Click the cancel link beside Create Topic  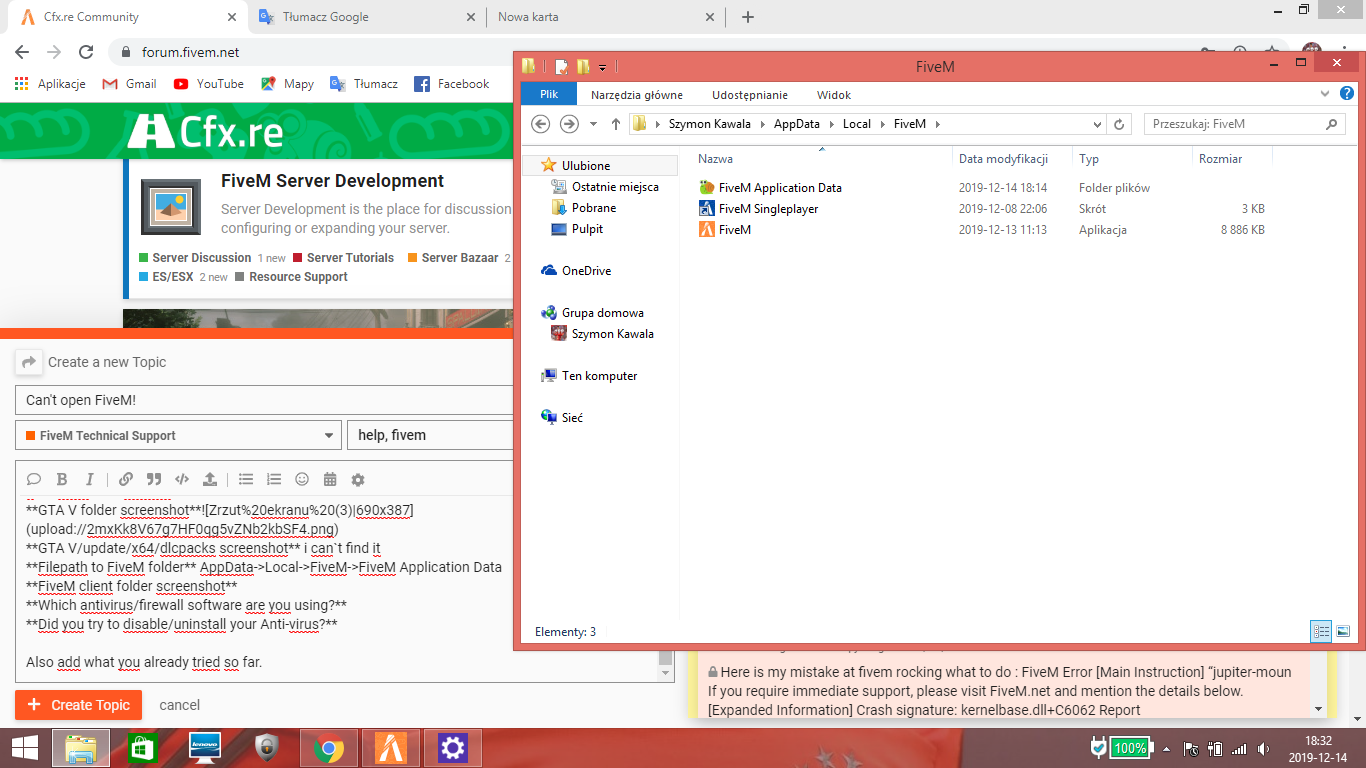point(180,705)
